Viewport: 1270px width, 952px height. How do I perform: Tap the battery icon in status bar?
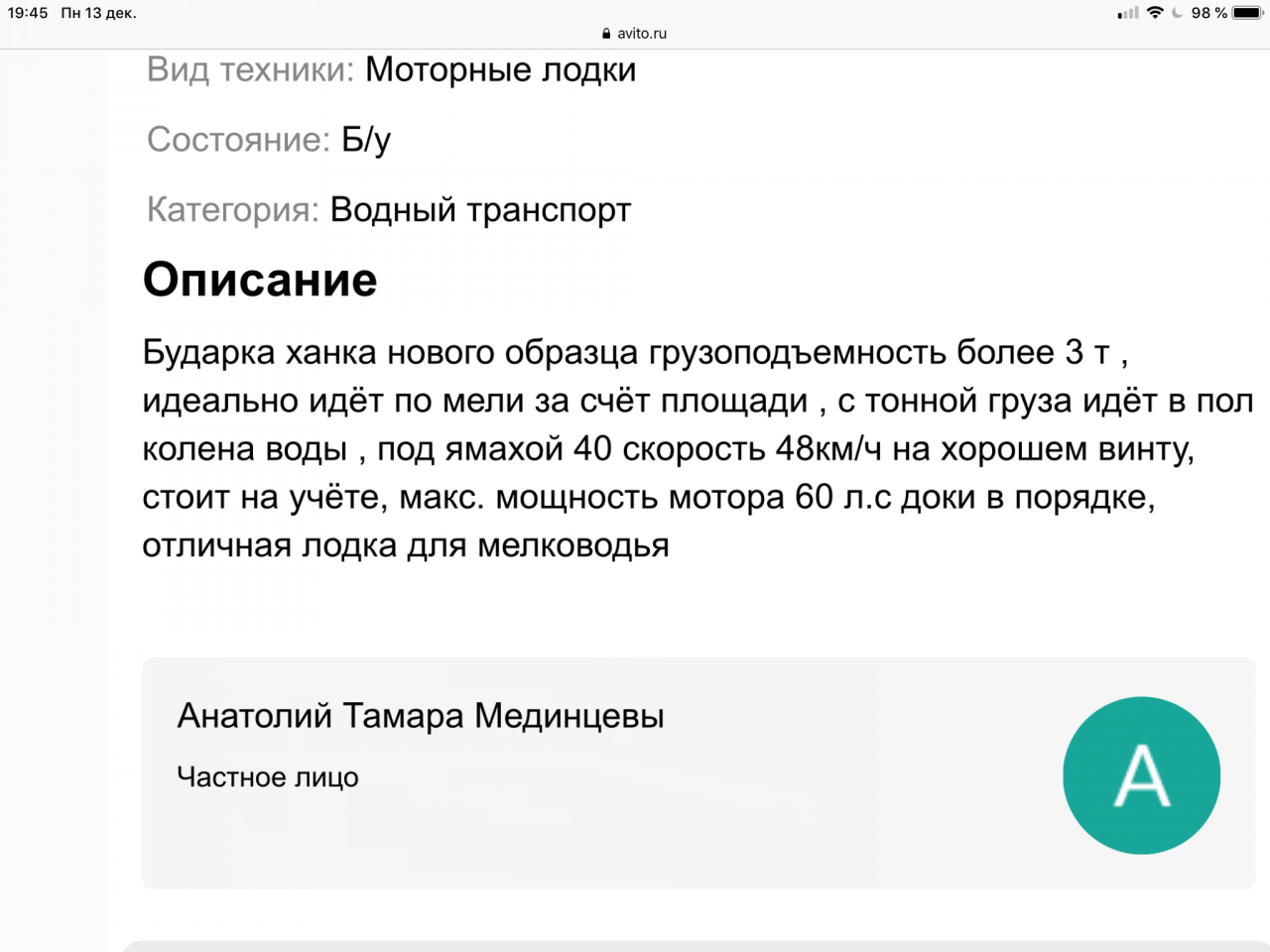pos(1247,13)
